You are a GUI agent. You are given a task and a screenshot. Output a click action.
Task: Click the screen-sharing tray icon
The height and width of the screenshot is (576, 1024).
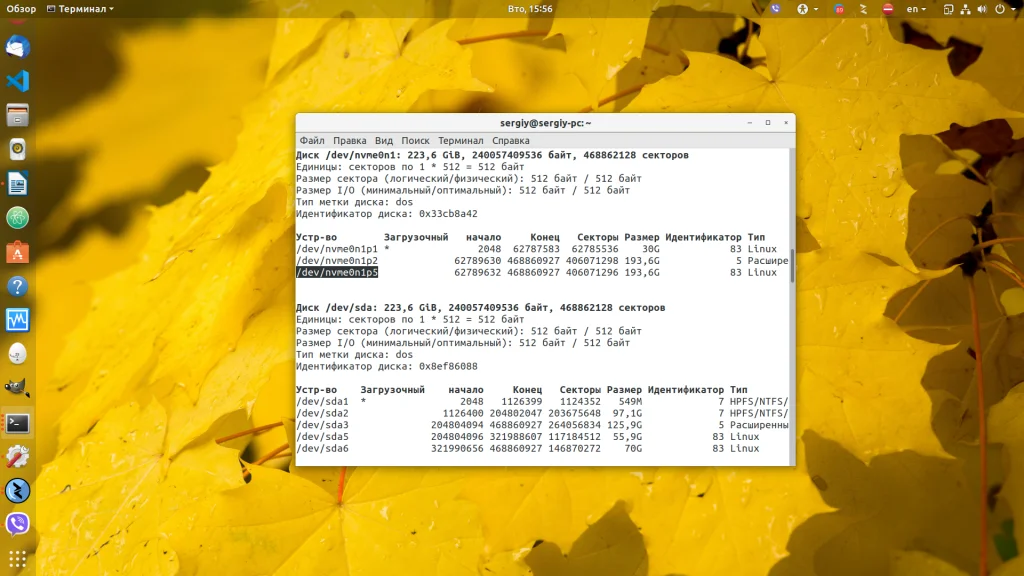(x=948, y=9)
